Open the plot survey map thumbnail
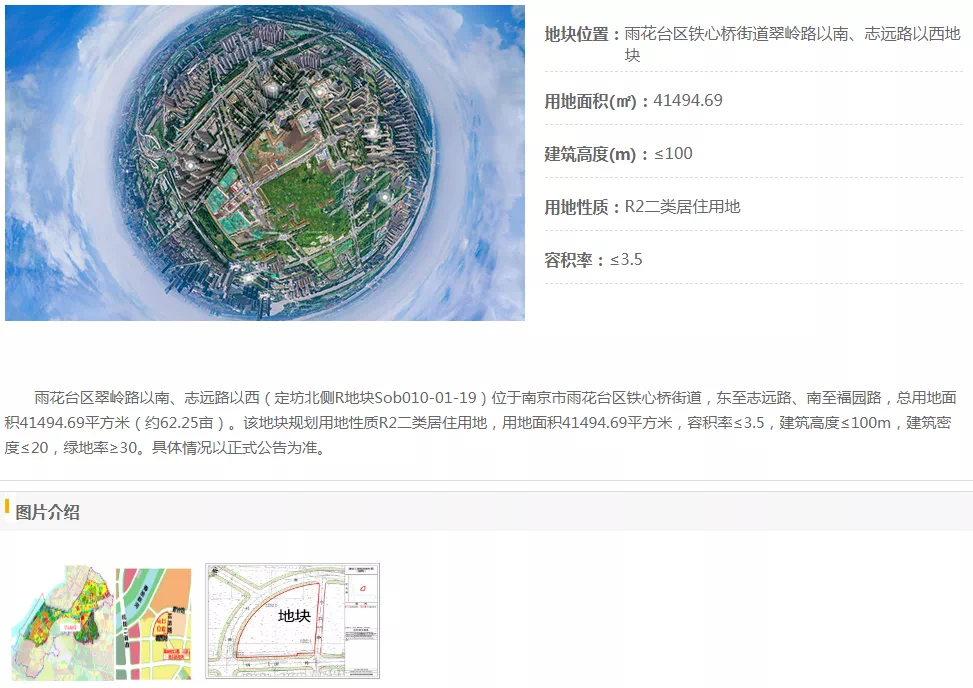Screen dimensions: 973x688 click(292, 620)
